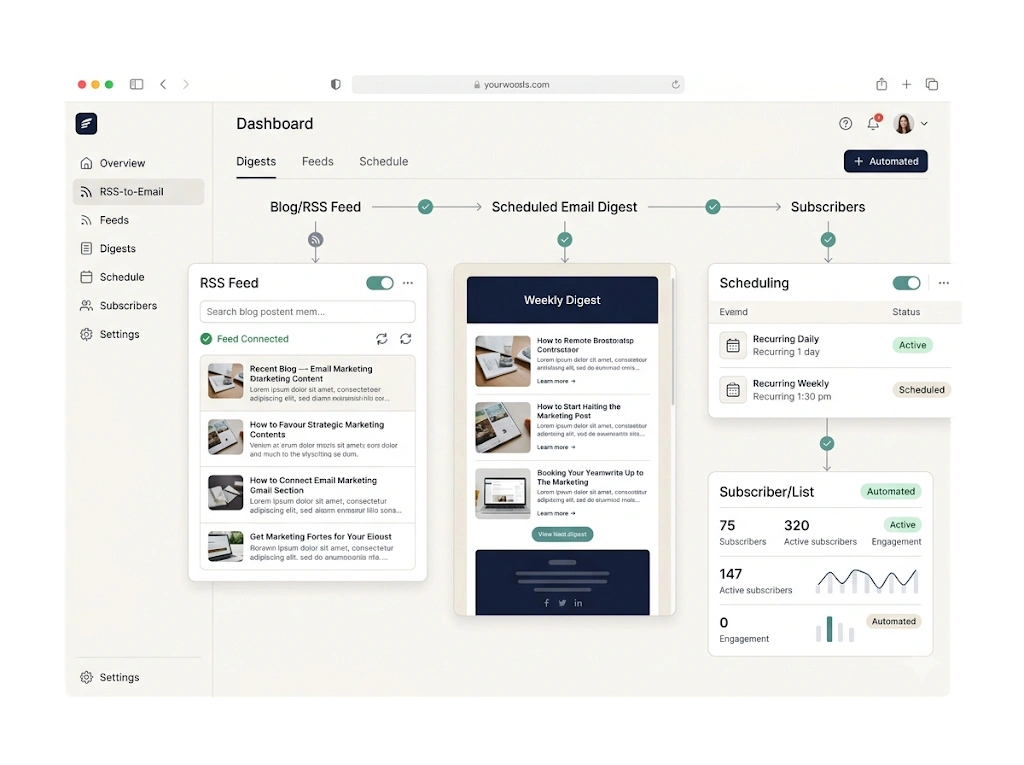Viewport: 1024px width, 765px height.
Task: Show browser tab overview icon
Action: click(x=932, y=84)
